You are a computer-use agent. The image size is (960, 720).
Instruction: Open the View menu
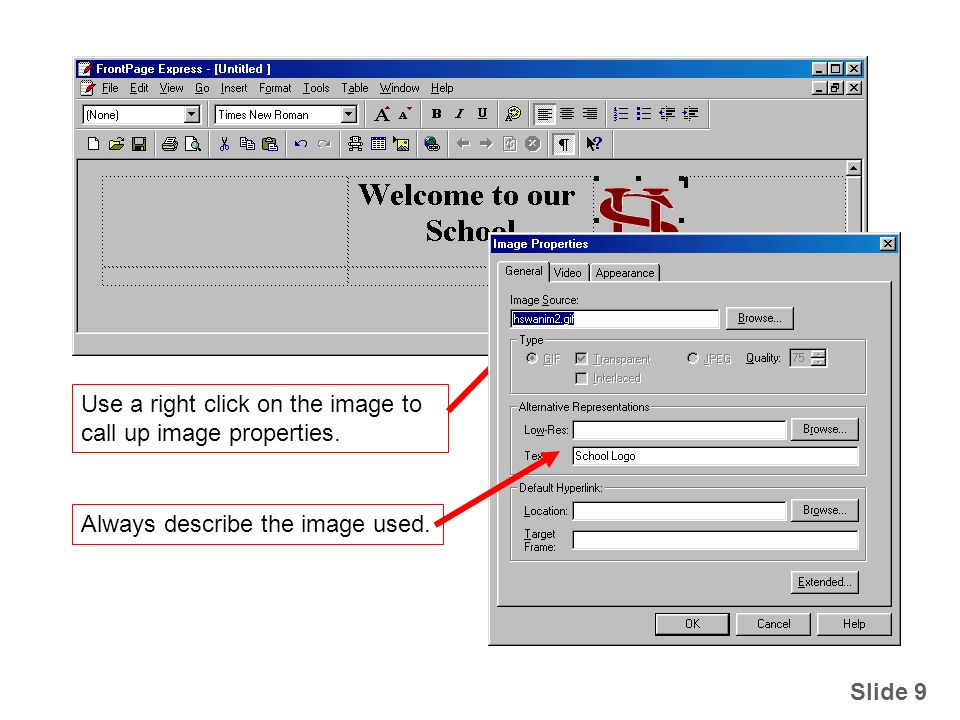click(171, 88)
